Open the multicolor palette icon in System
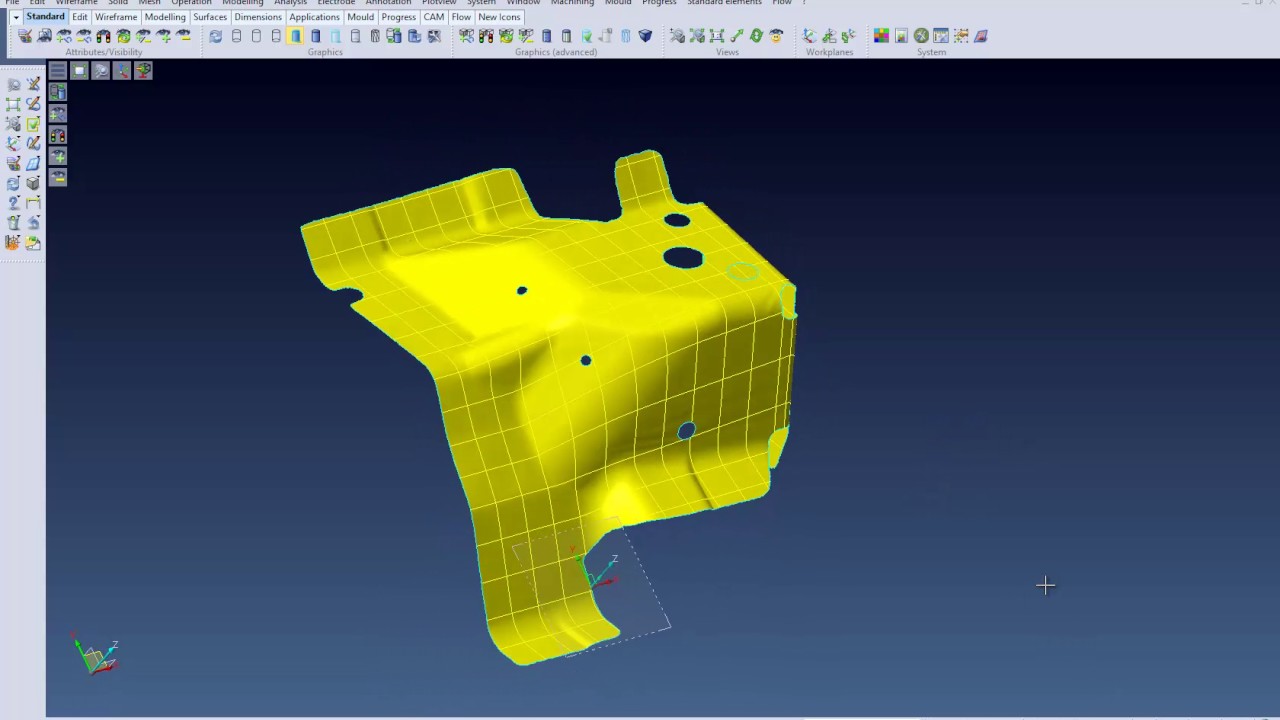 click(881, 36)
